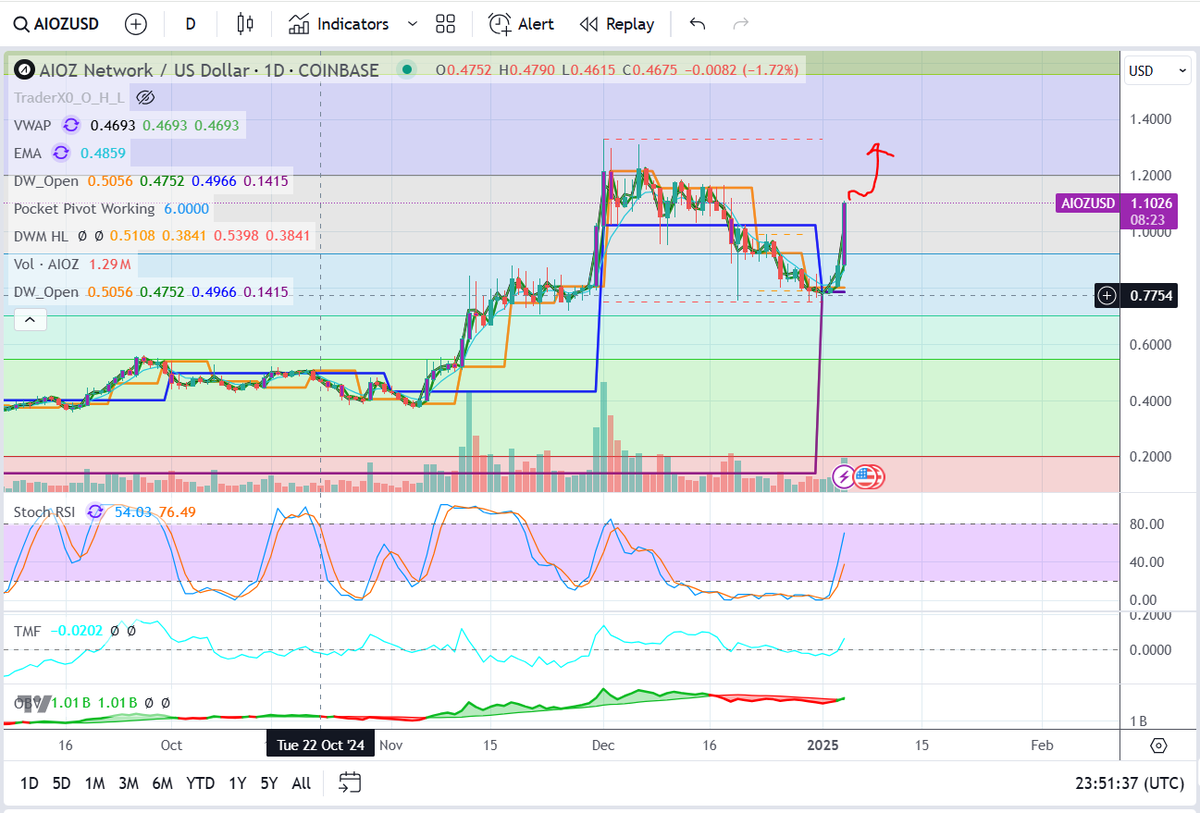1200x813 pixels.
Task: Show the hidden TraderX0_O_H_L indicator
Action: tap(146, 97)
